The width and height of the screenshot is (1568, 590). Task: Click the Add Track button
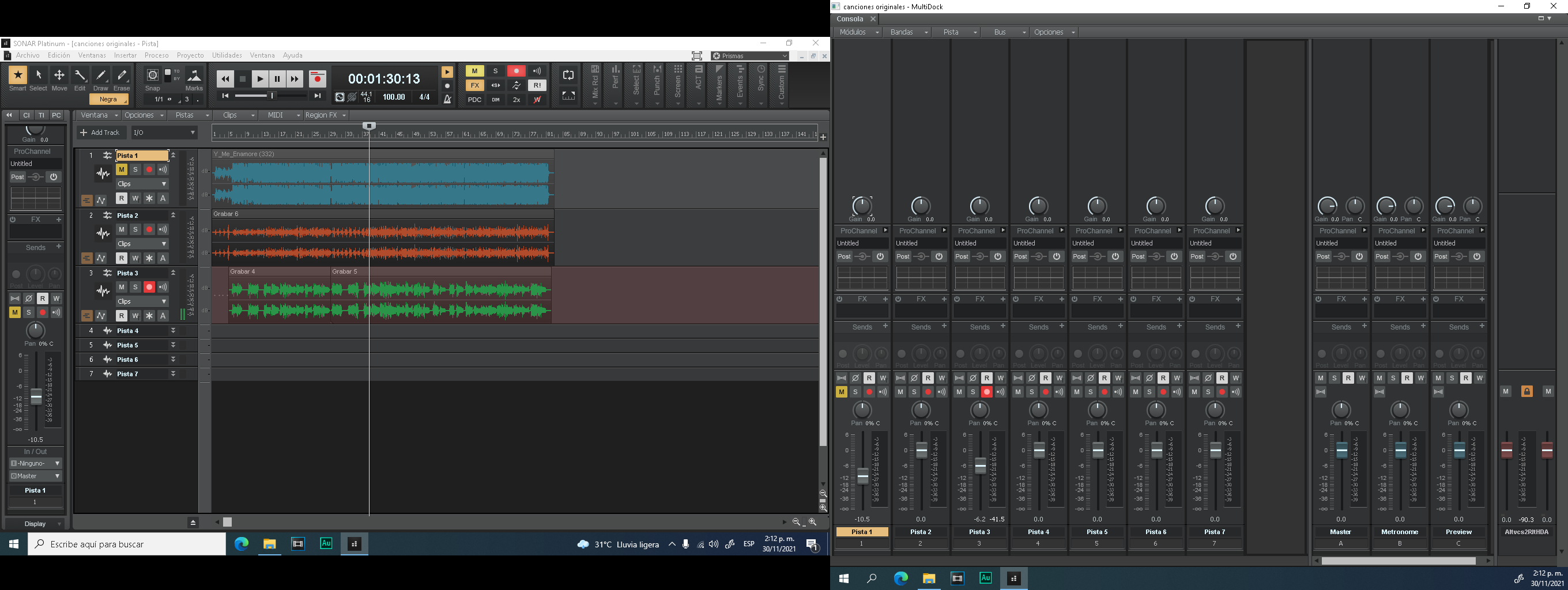pos(101,133)
